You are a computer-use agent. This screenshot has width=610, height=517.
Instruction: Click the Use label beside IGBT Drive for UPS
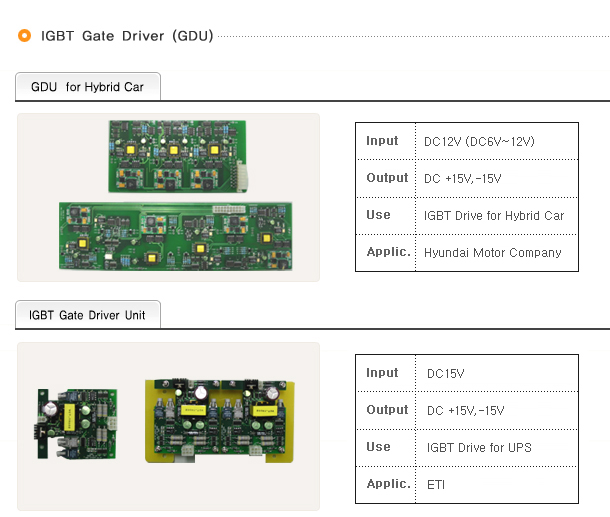pyautogui.click(x=378, y=447)
